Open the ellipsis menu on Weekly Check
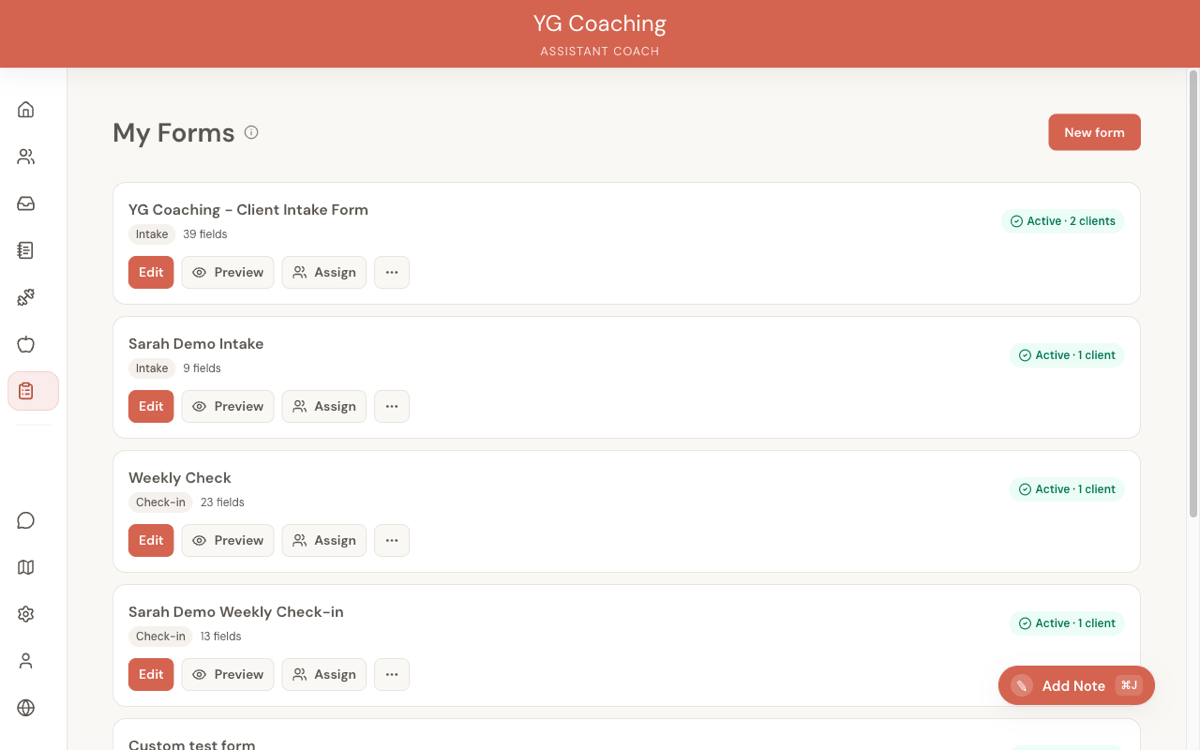Screen dimensions: 1200x750 391,540
